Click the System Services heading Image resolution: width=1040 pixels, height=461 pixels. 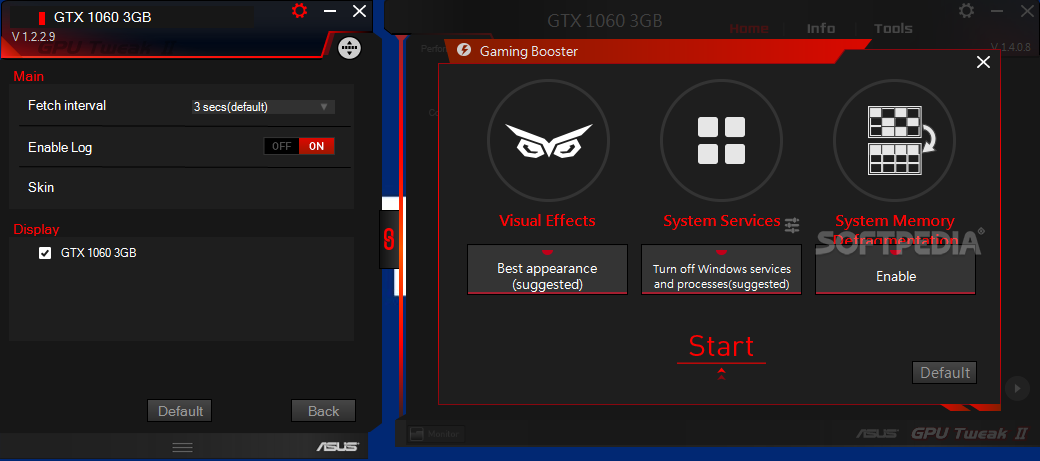click(722, 221)
